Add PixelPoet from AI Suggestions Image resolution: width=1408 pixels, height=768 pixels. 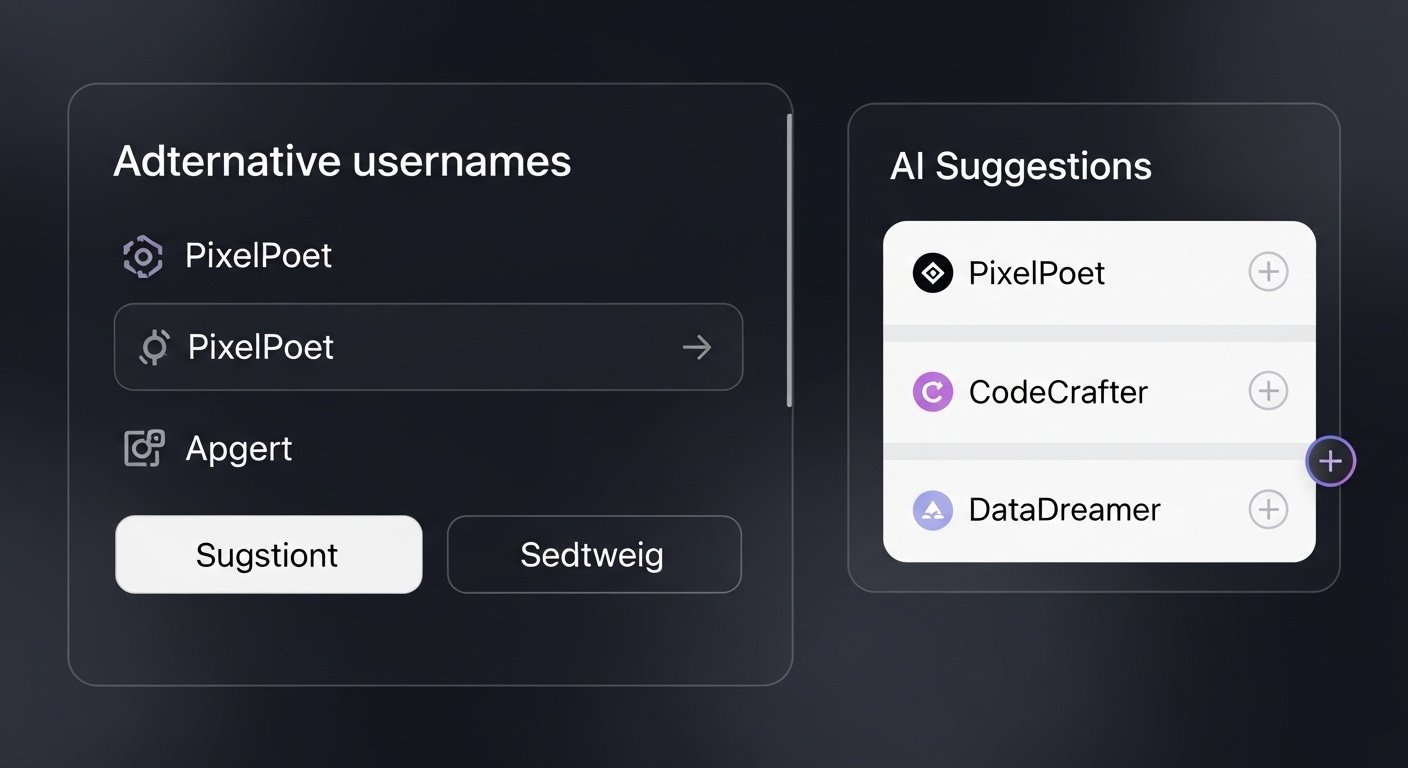click(x=1268, y=271)
